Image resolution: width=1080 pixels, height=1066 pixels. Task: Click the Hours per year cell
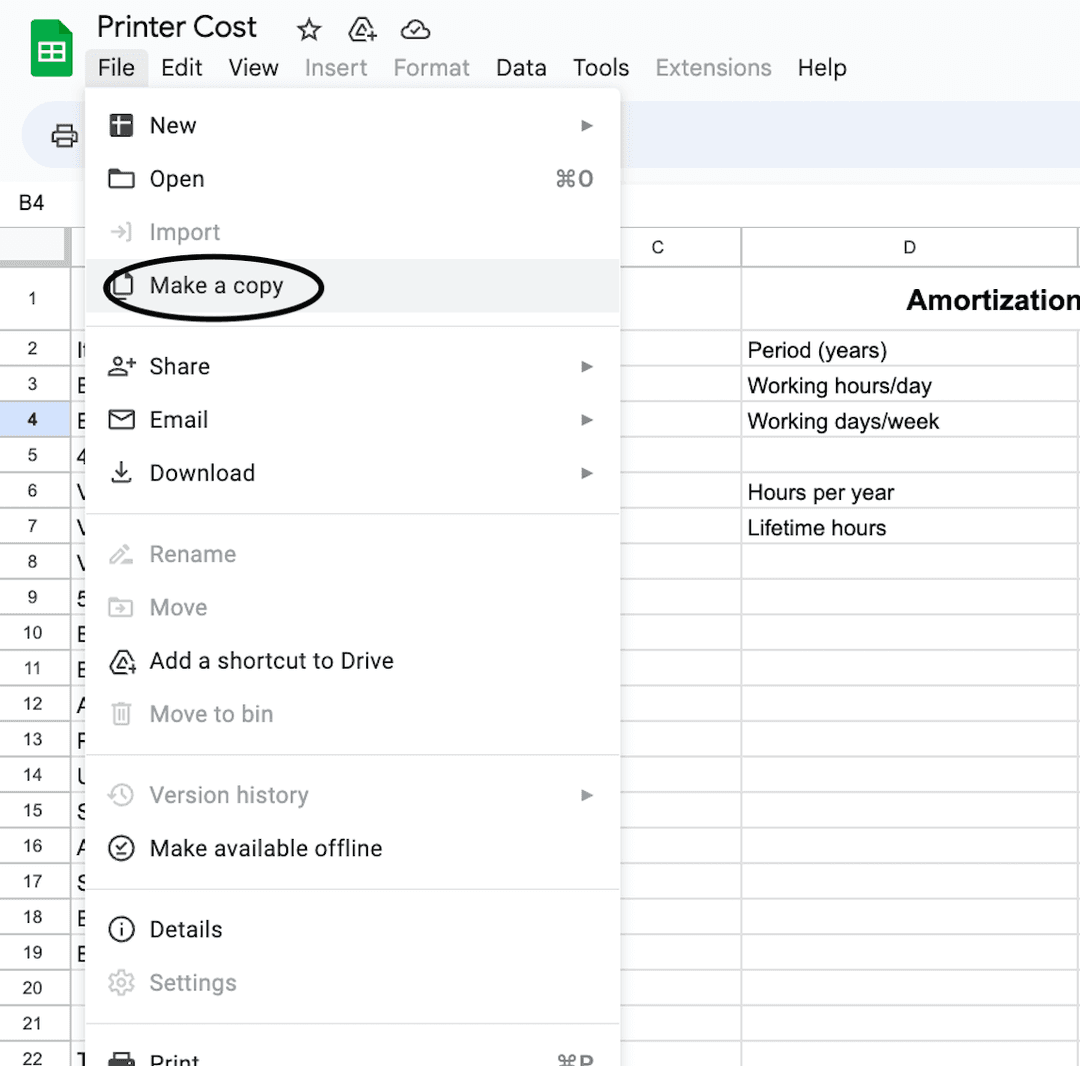click(x=911, y=491)
